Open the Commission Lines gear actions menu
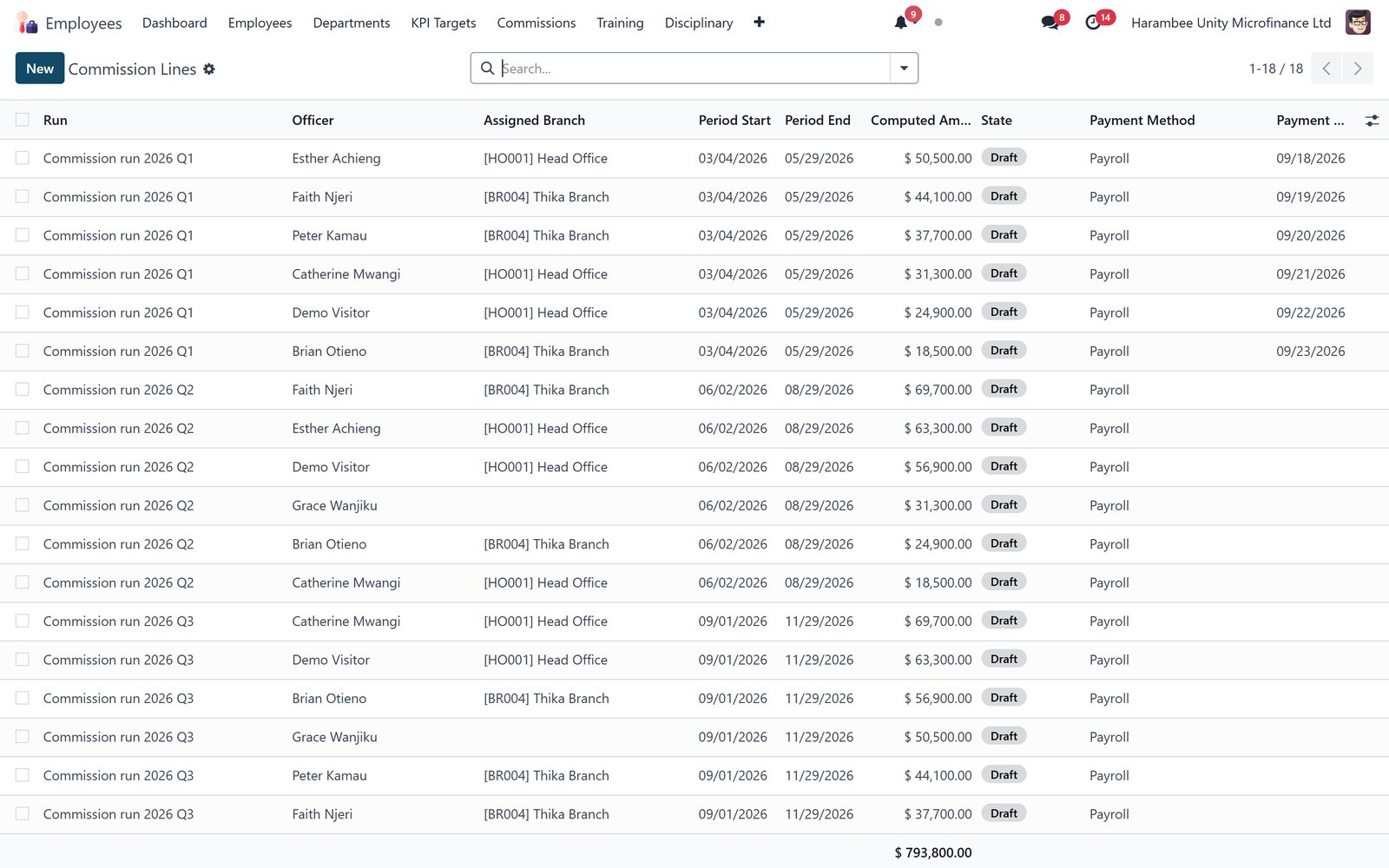 coord(209,69)
